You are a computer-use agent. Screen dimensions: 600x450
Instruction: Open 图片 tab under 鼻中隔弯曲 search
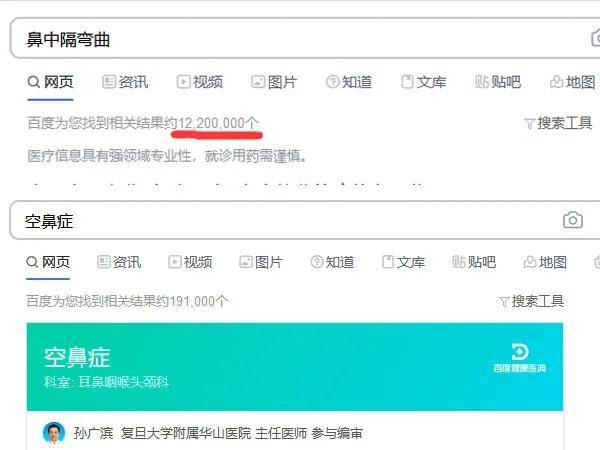pos(274,82)
